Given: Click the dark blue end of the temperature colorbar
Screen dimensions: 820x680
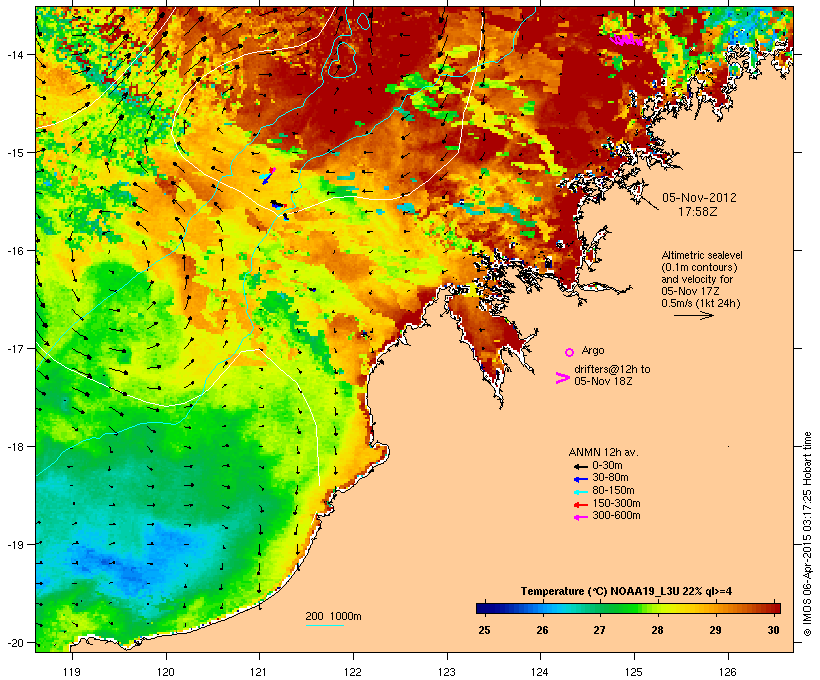Looking at the screenshot, I should (484, 608).
